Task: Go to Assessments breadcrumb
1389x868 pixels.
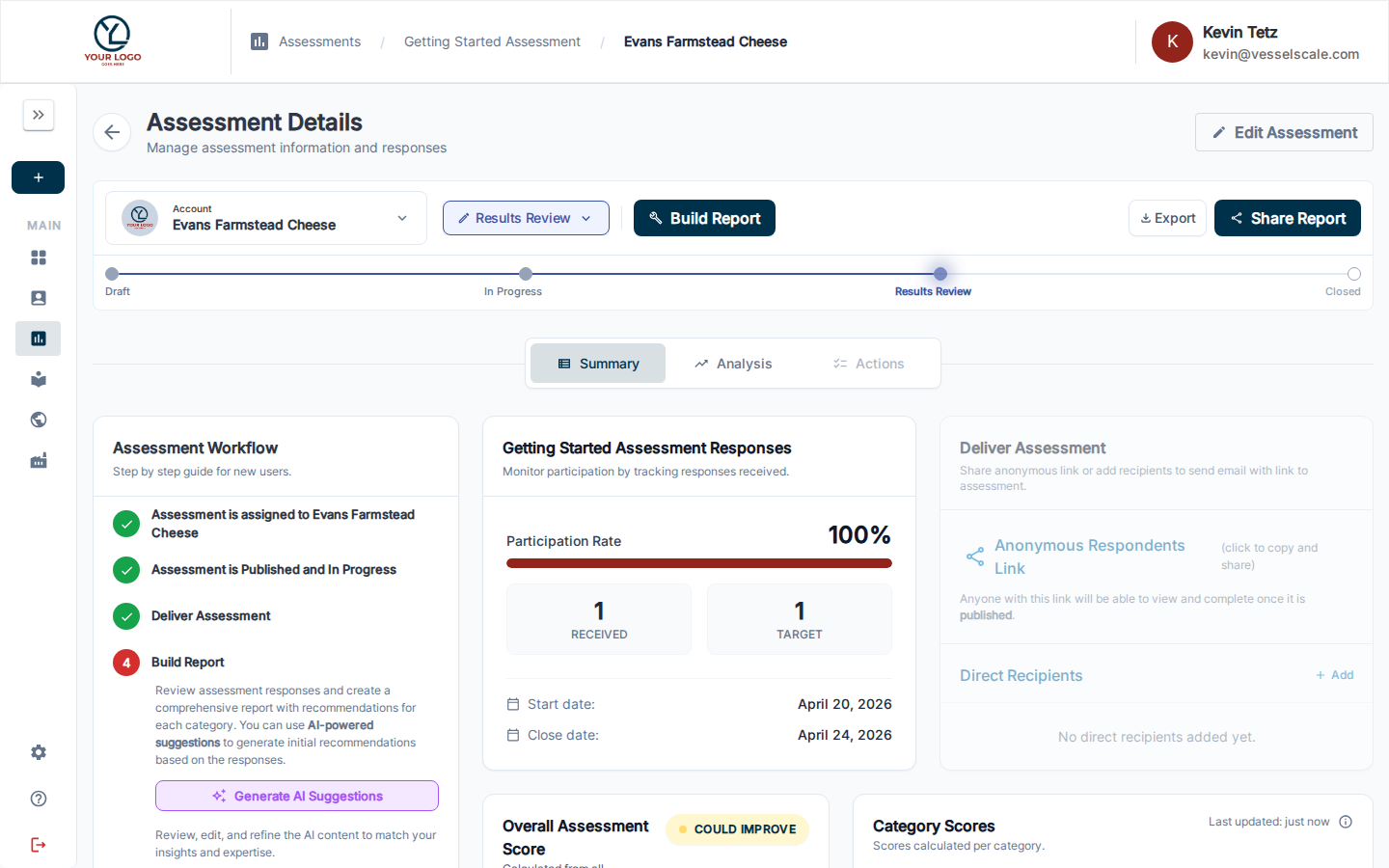Action: tap(319, 41)
